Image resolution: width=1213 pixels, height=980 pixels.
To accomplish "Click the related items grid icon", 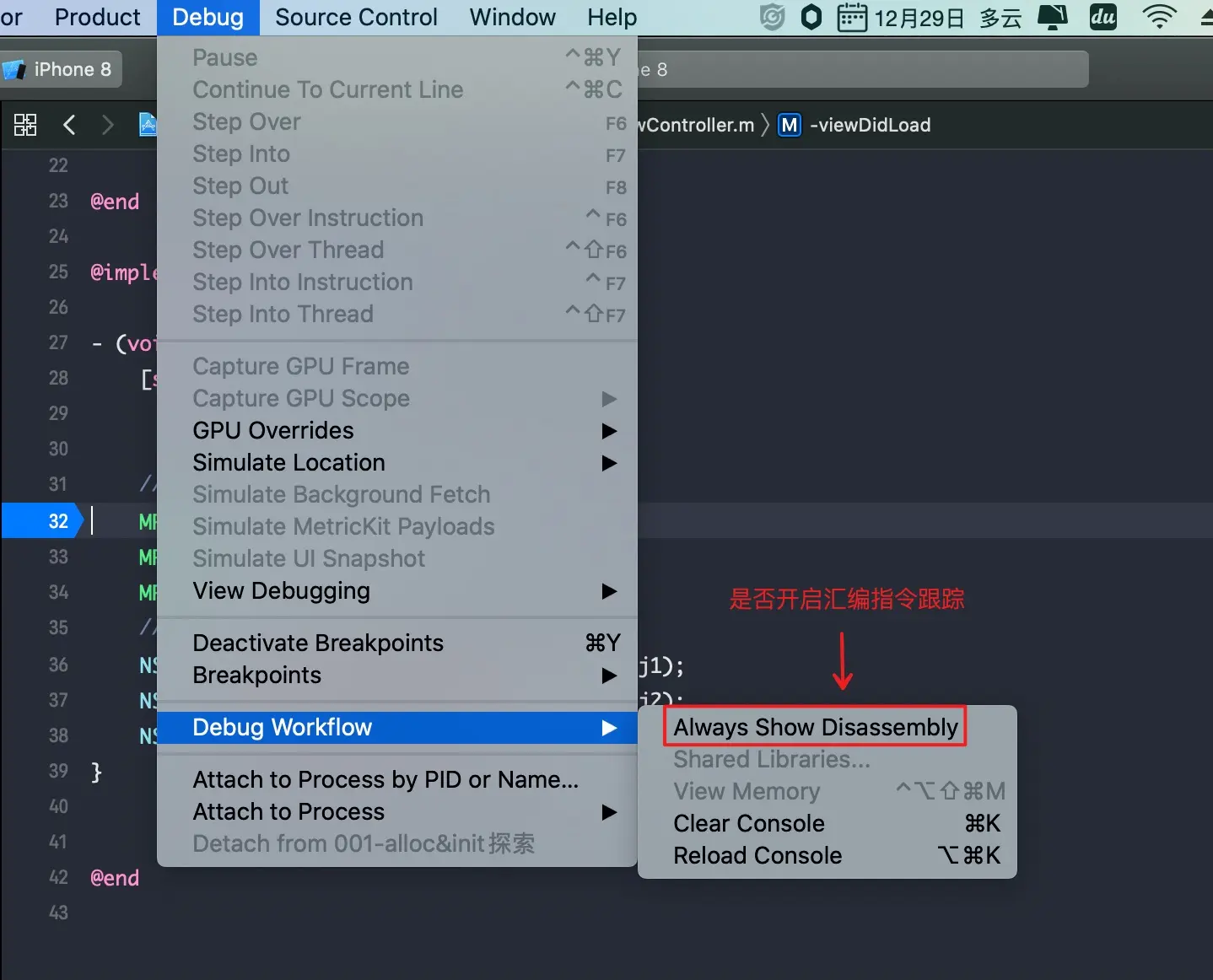I will (25, 125).
